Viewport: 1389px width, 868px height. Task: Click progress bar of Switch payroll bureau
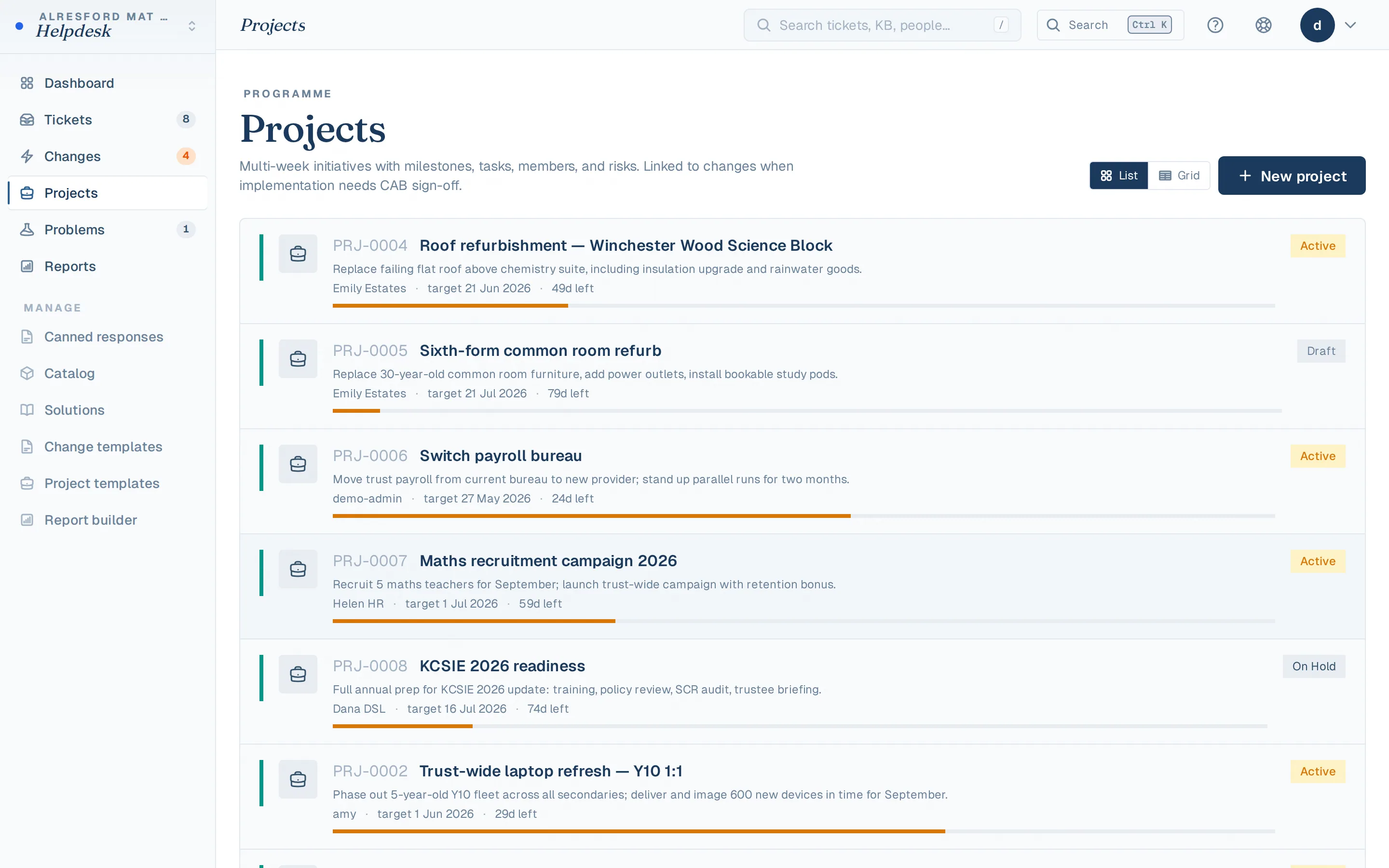coord(803,516)
